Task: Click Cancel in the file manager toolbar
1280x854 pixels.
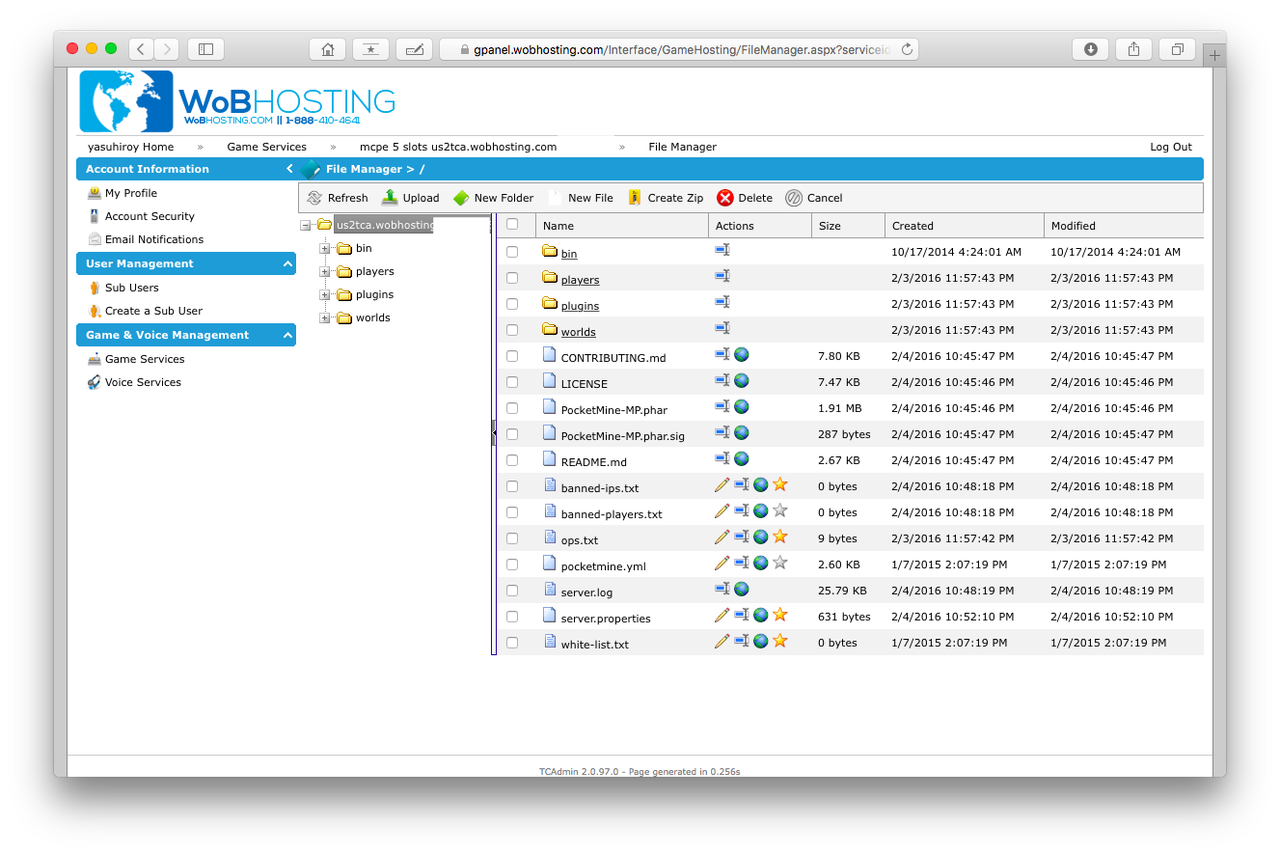Action: 814,198
